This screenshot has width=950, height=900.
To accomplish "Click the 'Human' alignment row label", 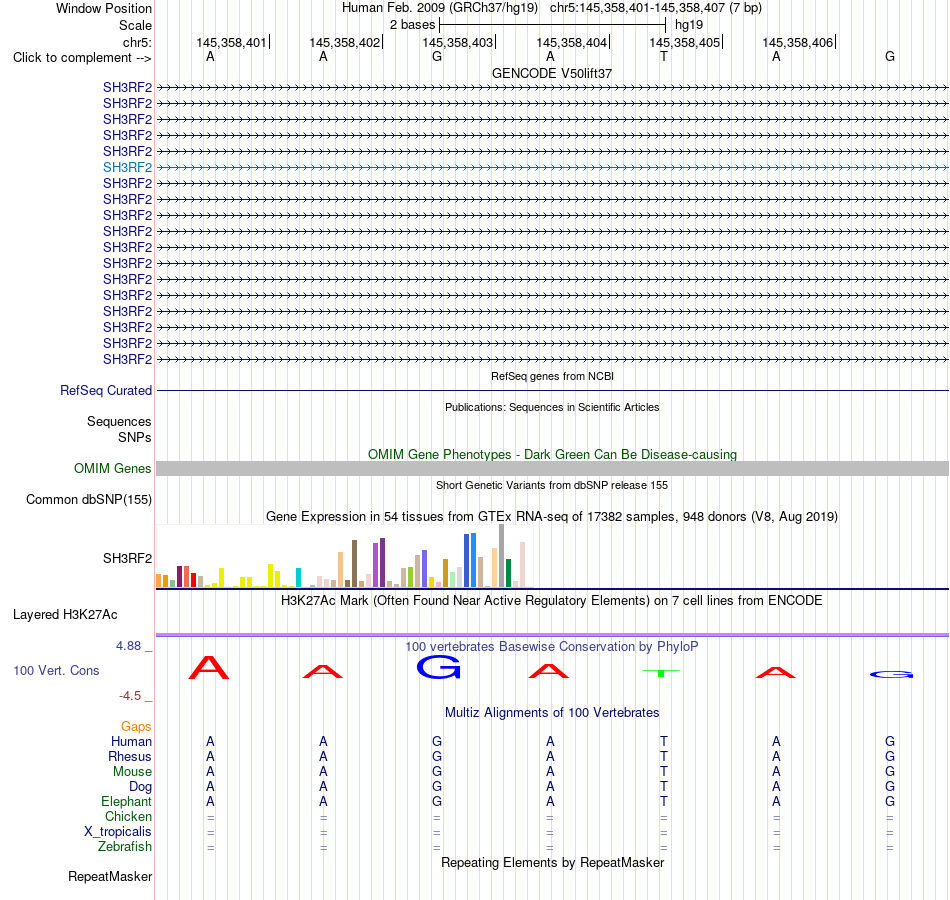I will [131, 741].
